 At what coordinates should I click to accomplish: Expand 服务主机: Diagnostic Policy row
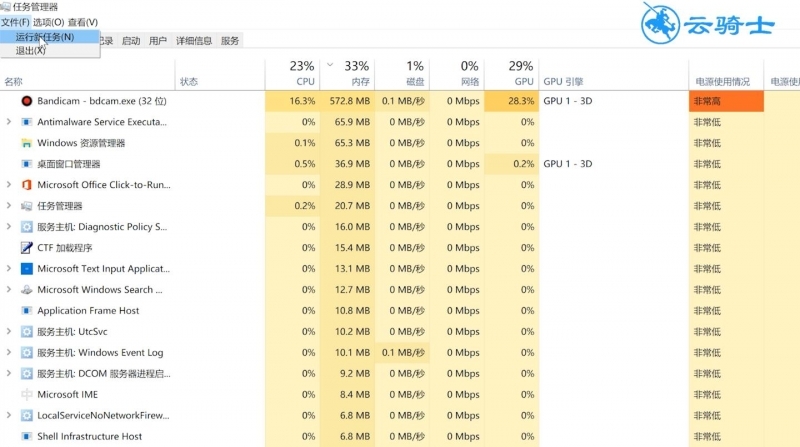[x=9, y=227]
